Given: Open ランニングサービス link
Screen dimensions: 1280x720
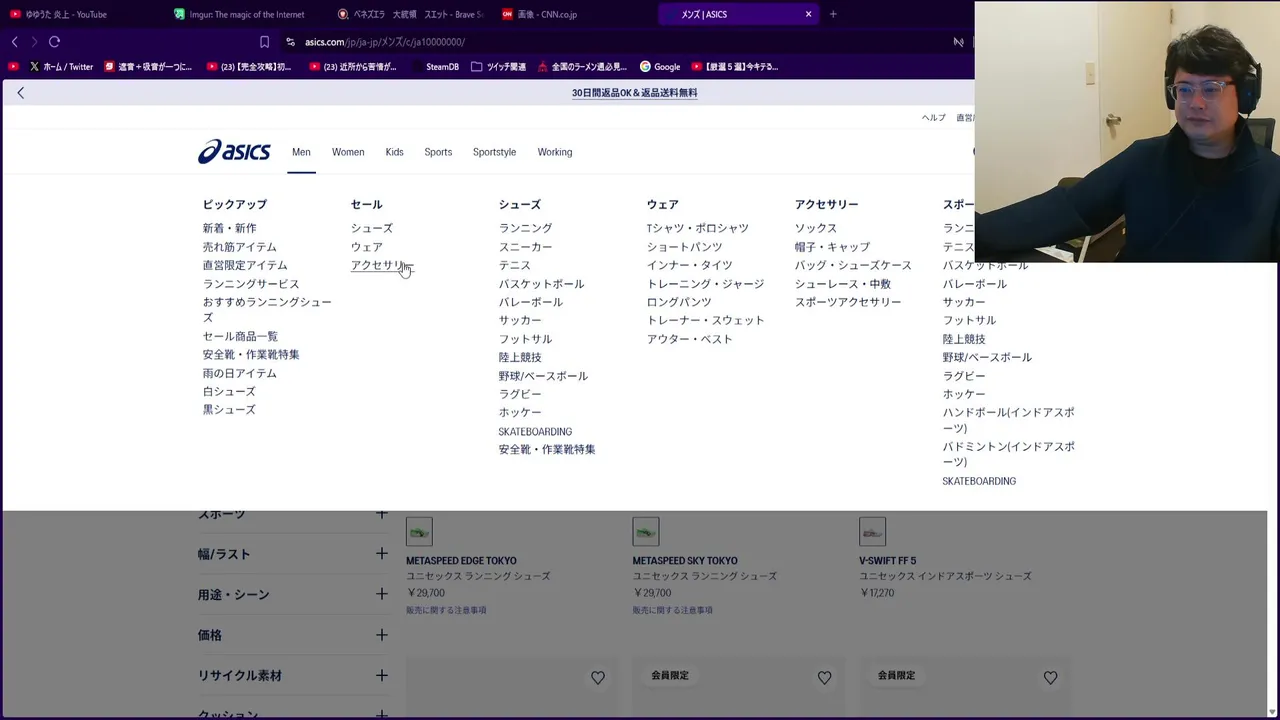Looking at the screenshot, I should click(x=250, y=284).
